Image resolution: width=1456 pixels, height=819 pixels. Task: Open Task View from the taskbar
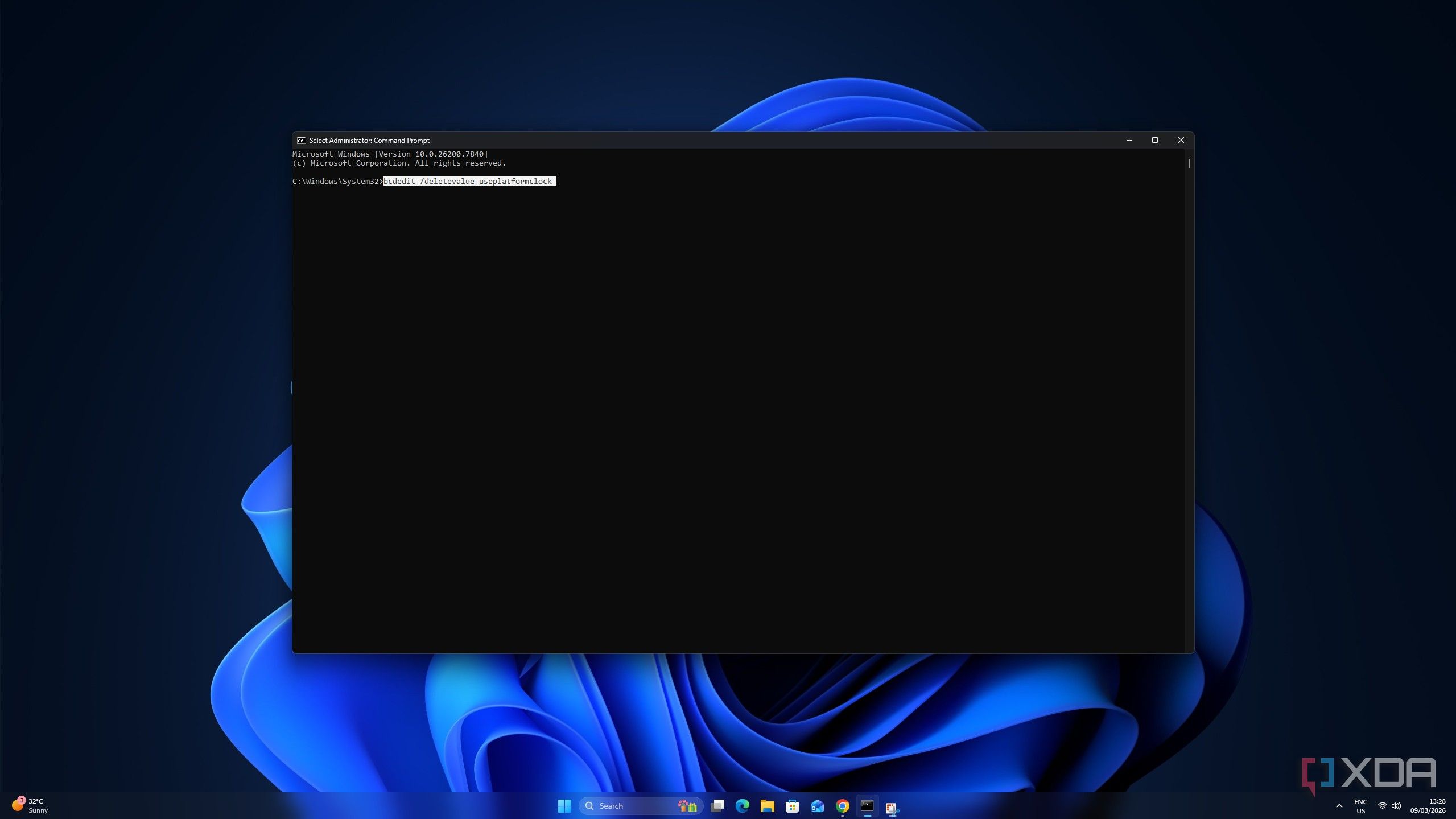[x=717, y=806]
